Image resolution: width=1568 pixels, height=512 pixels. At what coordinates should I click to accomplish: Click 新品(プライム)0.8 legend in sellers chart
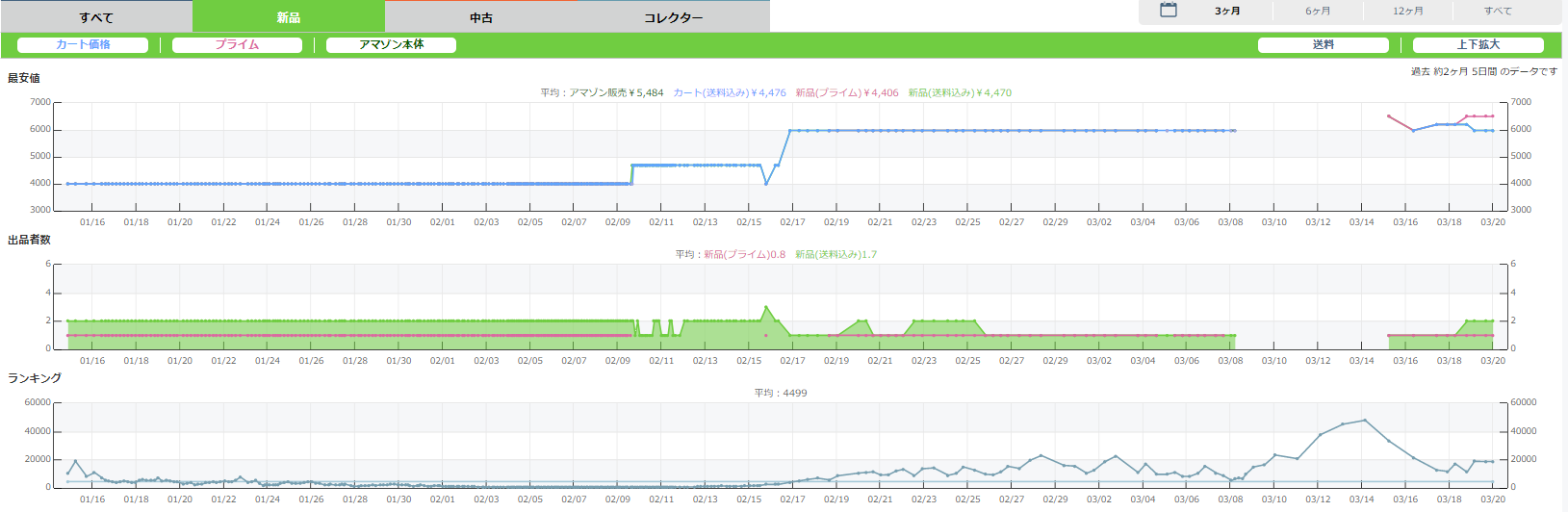point(744,255)
